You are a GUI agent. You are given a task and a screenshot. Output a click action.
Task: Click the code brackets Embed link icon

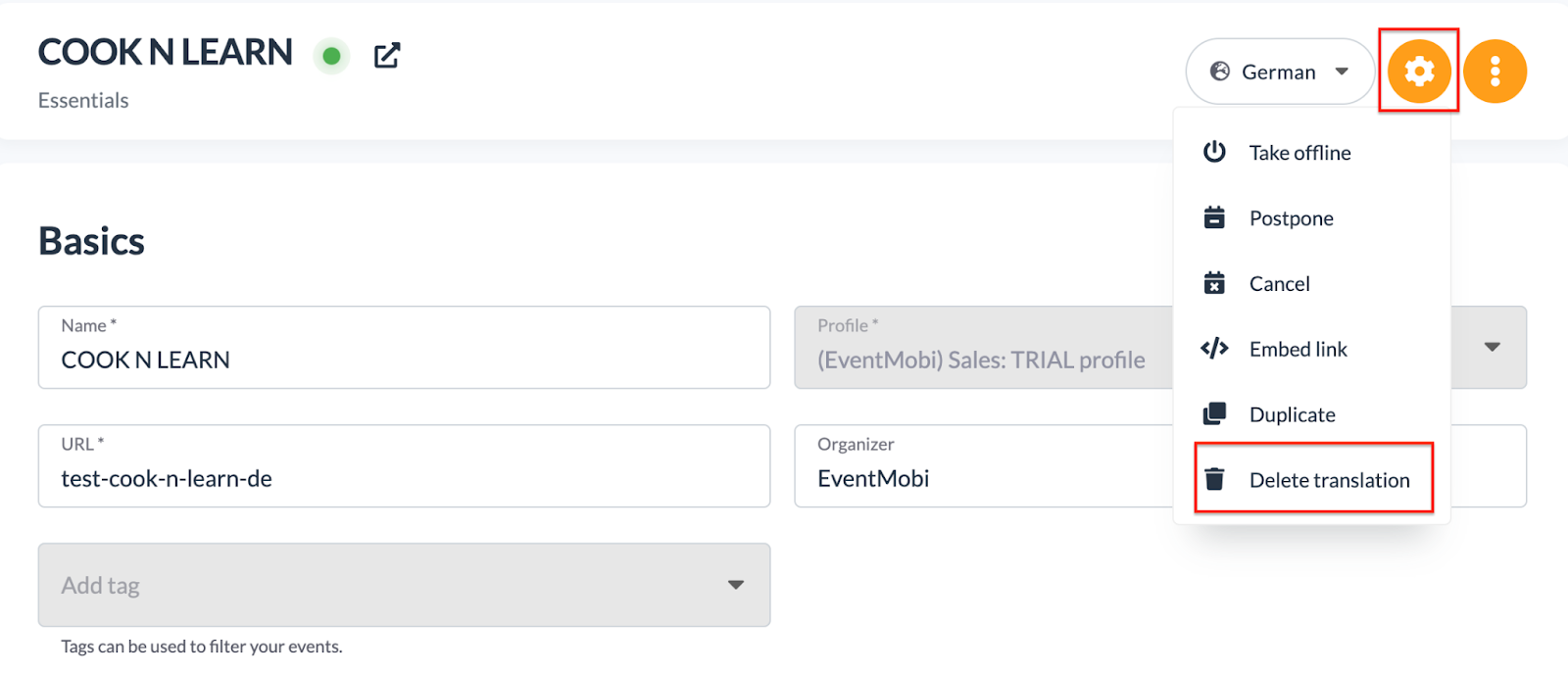coord(1214,349)
